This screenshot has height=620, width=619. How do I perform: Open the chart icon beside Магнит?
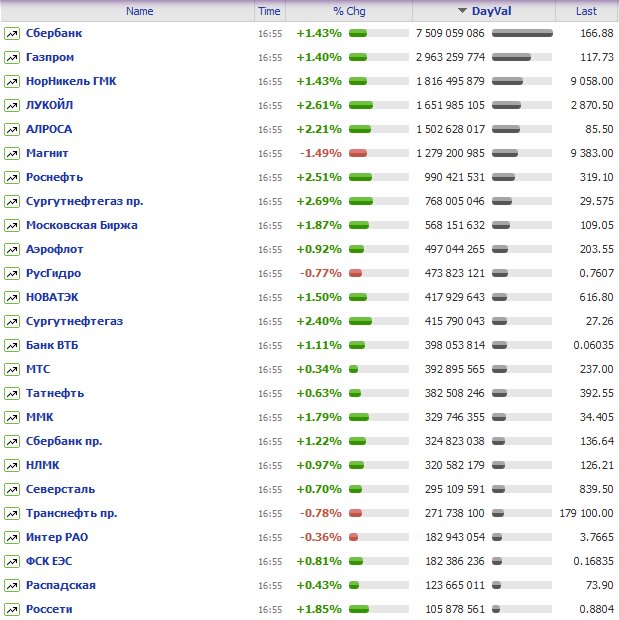pos(12,153)
